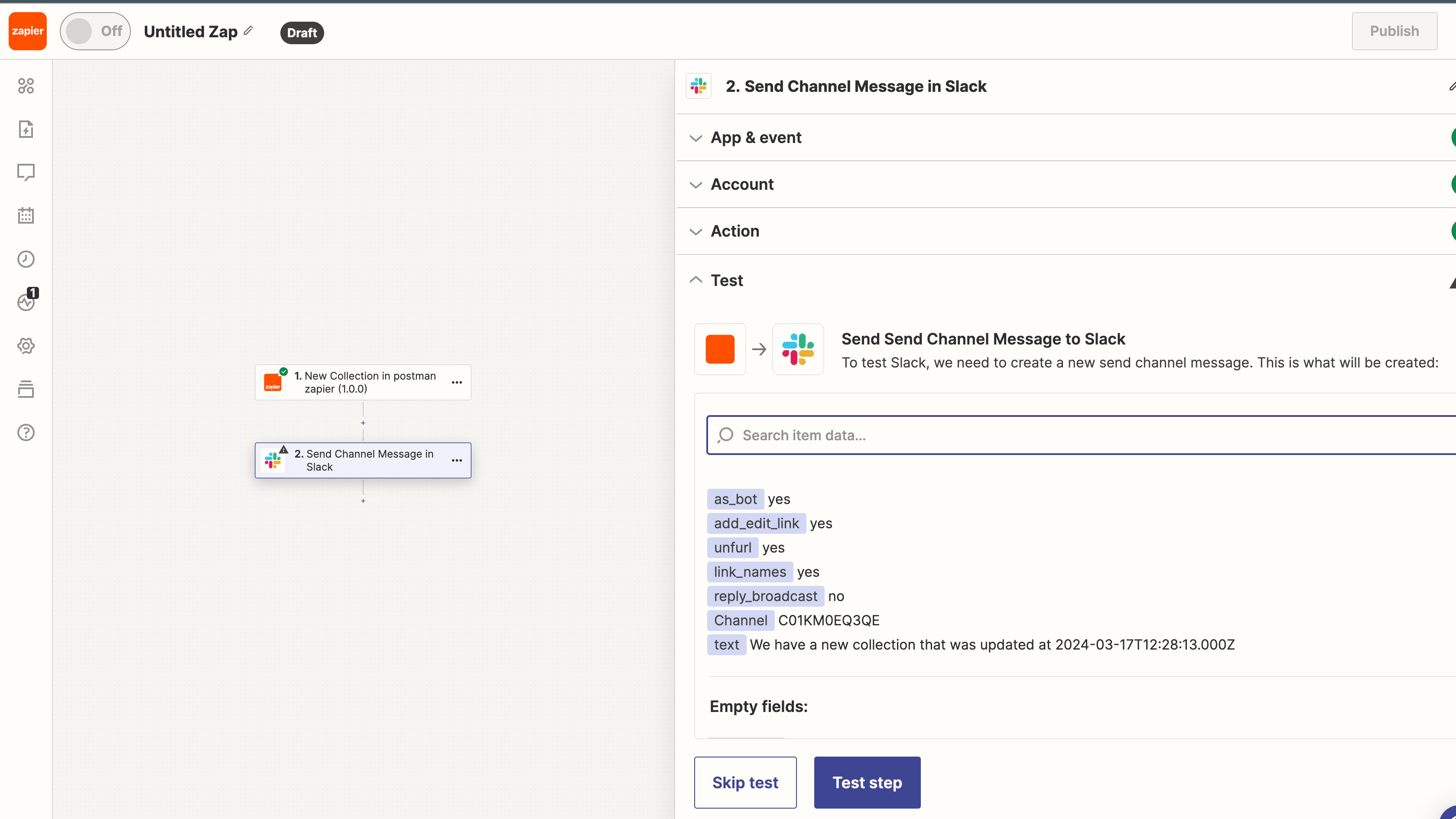The image size is (1456, 819).
Task: Open the apps grid sidebar icon
Action: pyautogui.click(x=26, y=86)
